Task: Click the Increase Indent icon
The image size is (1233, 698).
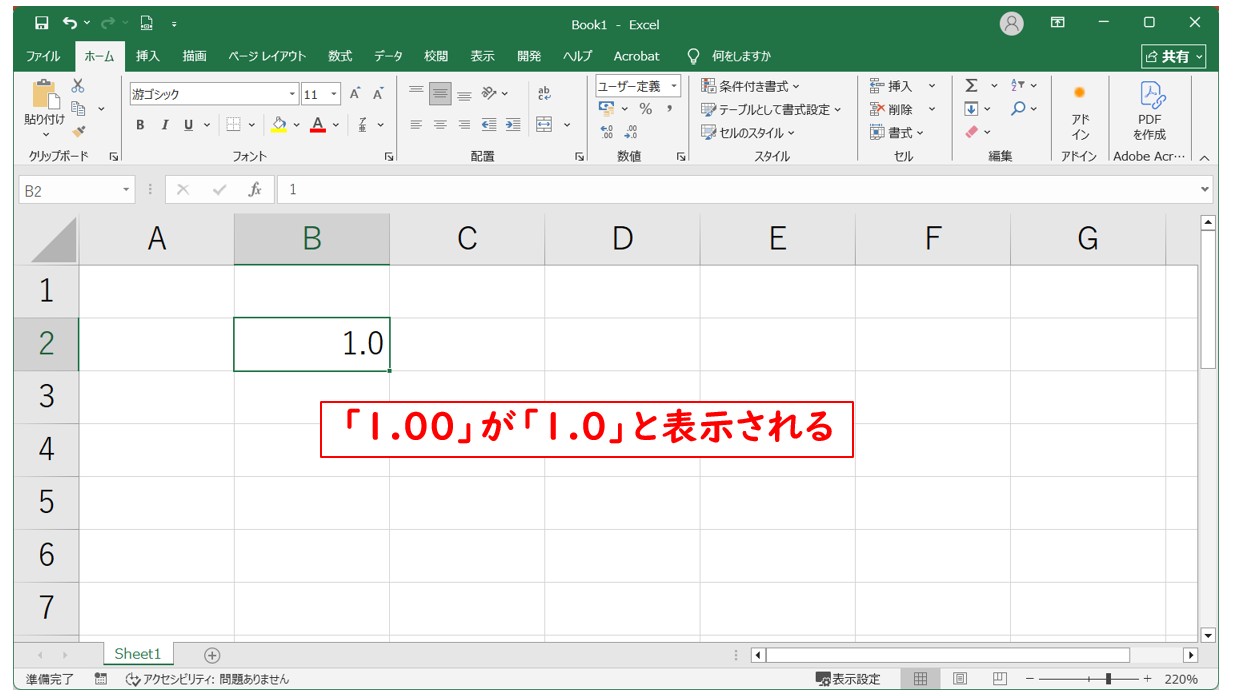Action: (512, 125)
